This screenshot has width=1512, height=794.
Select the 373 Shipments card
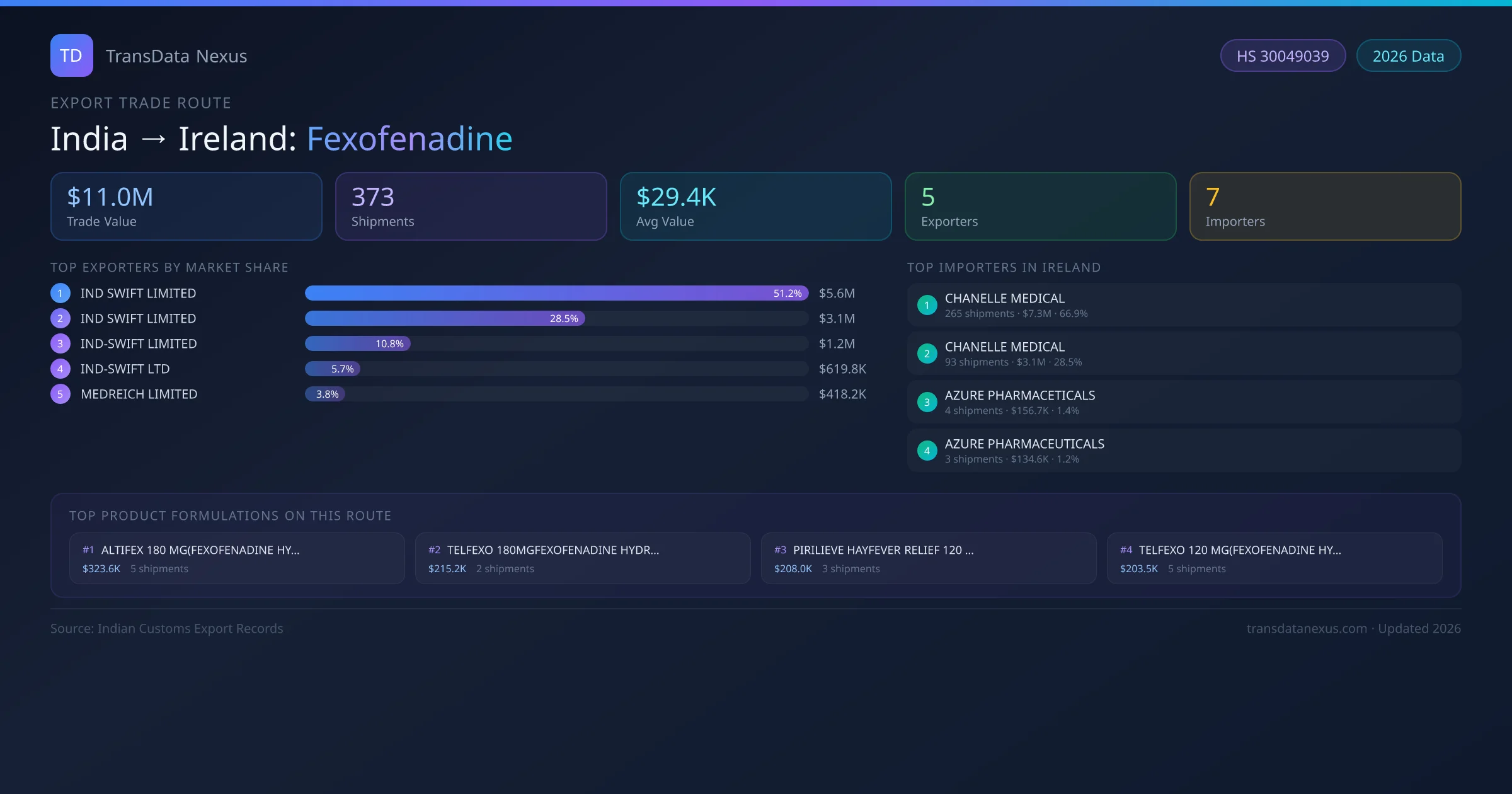(471, 206)
